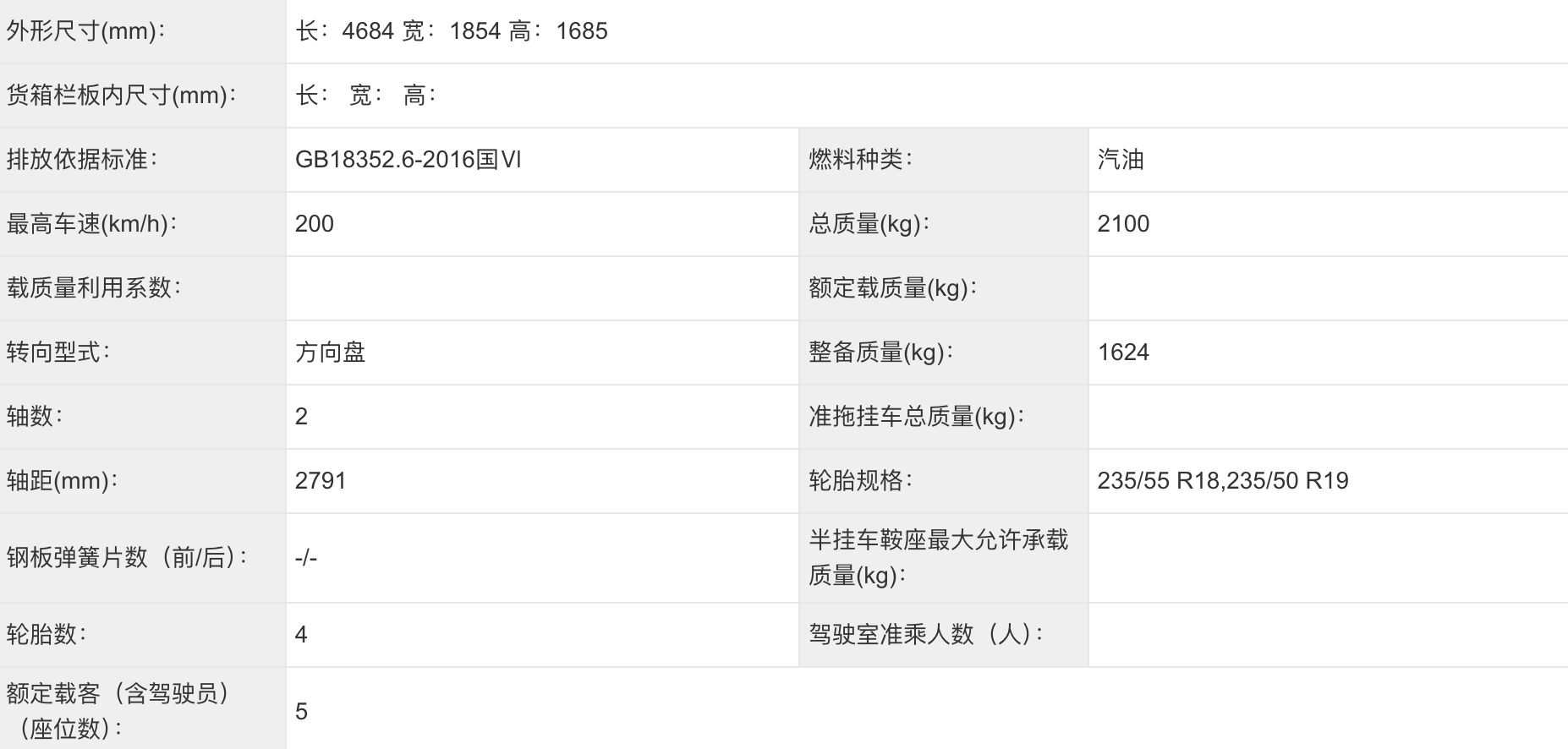
Task: Select the 燃料种类 value 汽油
Action: (1121, 160)
